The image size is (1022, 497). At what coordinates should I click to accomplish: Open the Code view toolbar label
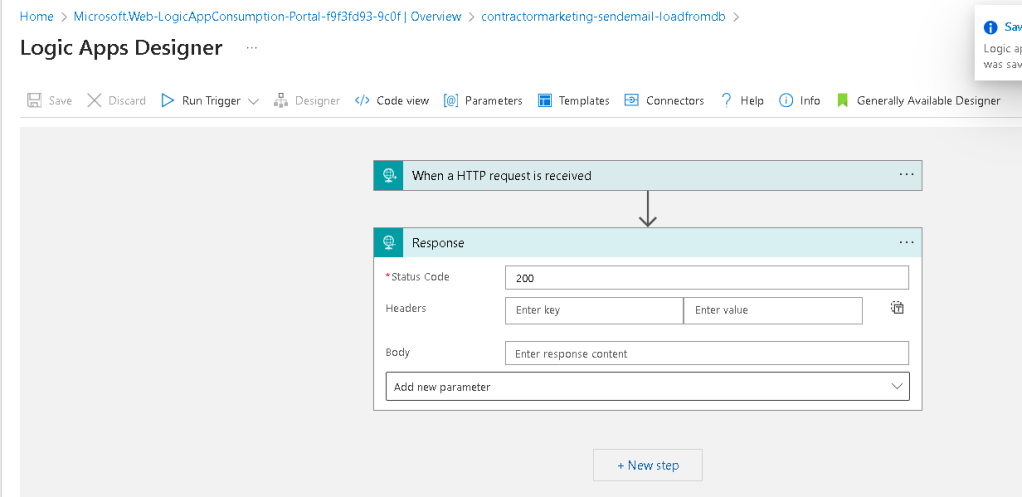click(x=403, y=101)
